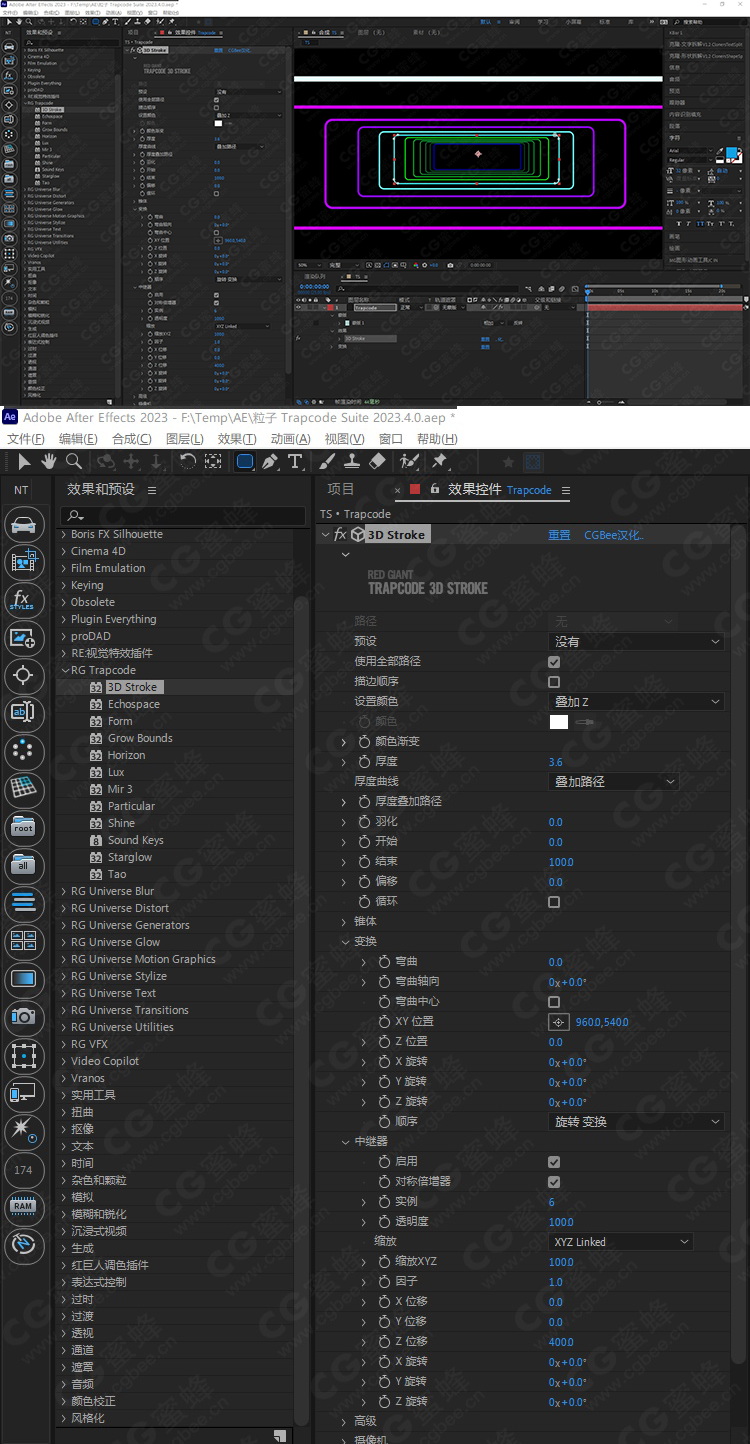This screenshot has width=750, height=1444.
Task: Open the 文件(F) menu
Action: 26,439
